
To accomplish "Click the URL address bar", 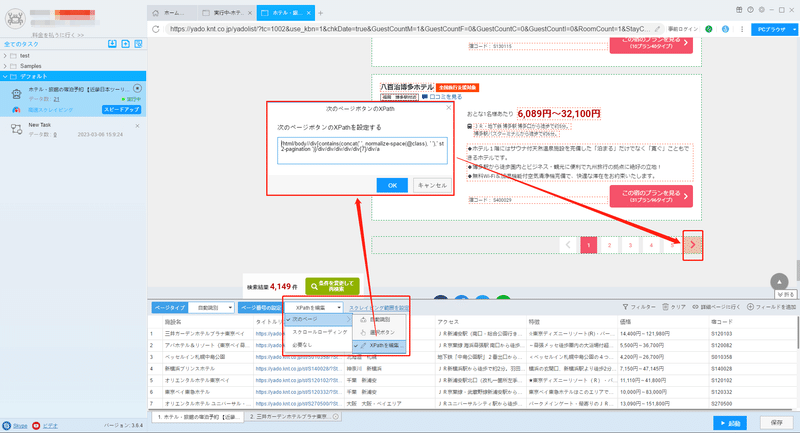I will (410, 29).
